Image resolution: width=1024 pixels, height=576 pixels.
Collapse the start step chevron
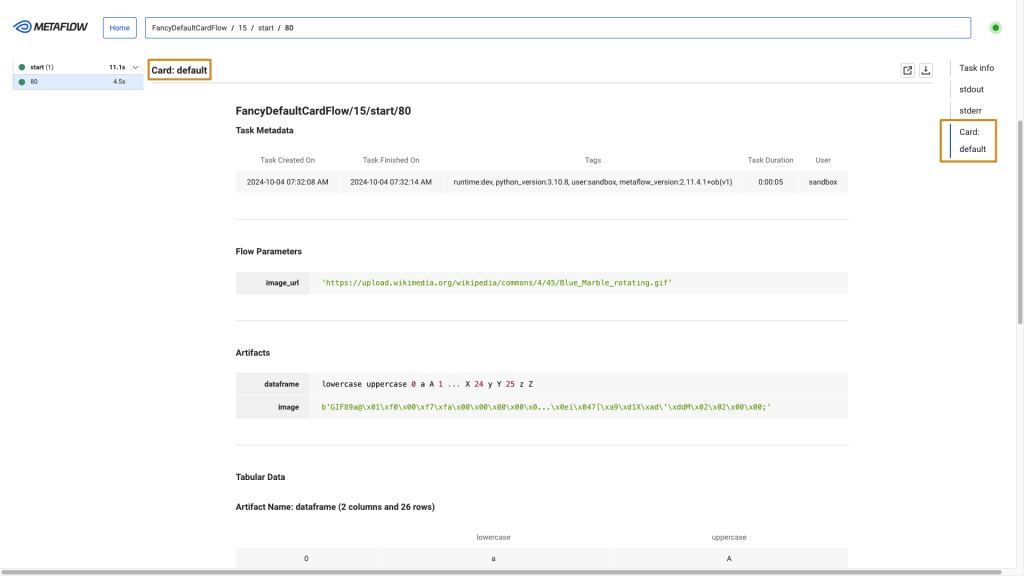[135, 67]
